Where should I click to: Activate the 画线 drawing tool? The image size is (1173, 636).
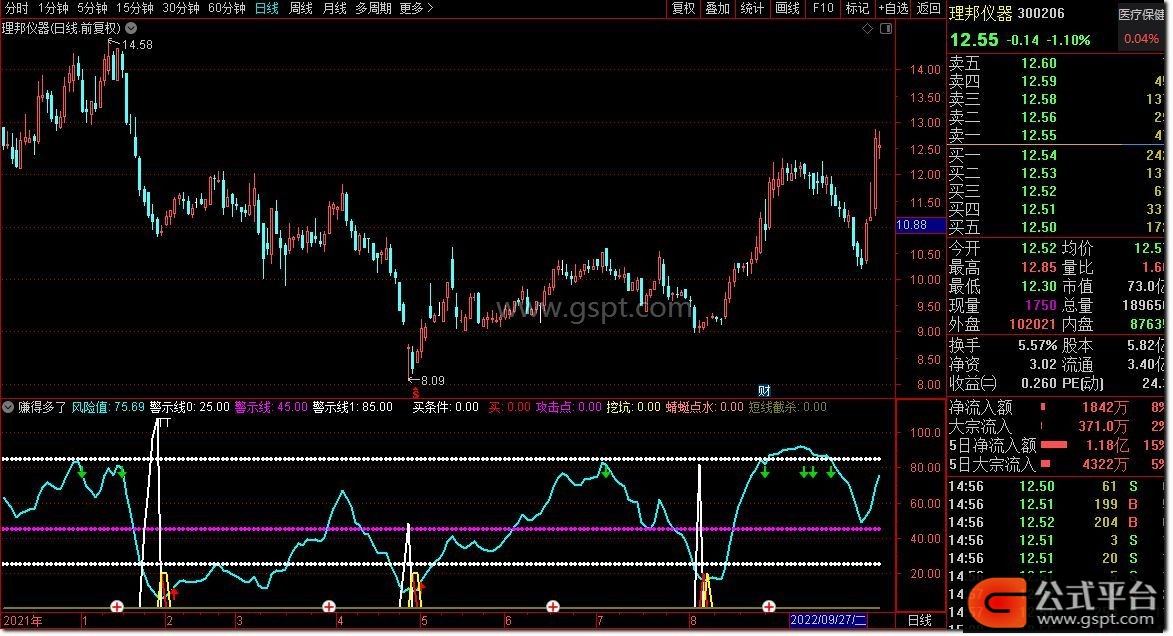(787, 8)
